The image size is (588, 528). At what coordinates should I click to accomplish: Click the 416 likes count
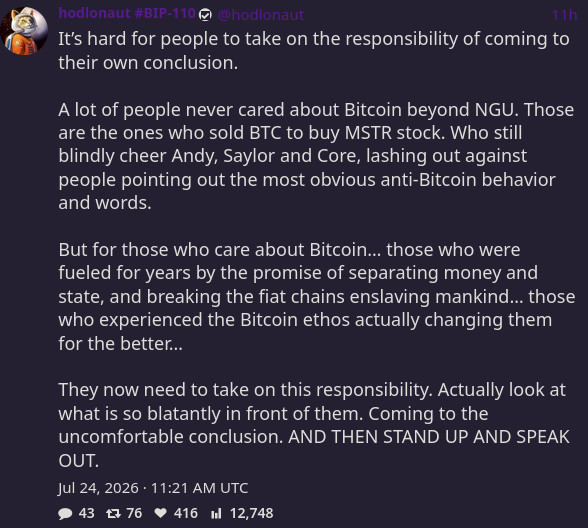point(186,513)
